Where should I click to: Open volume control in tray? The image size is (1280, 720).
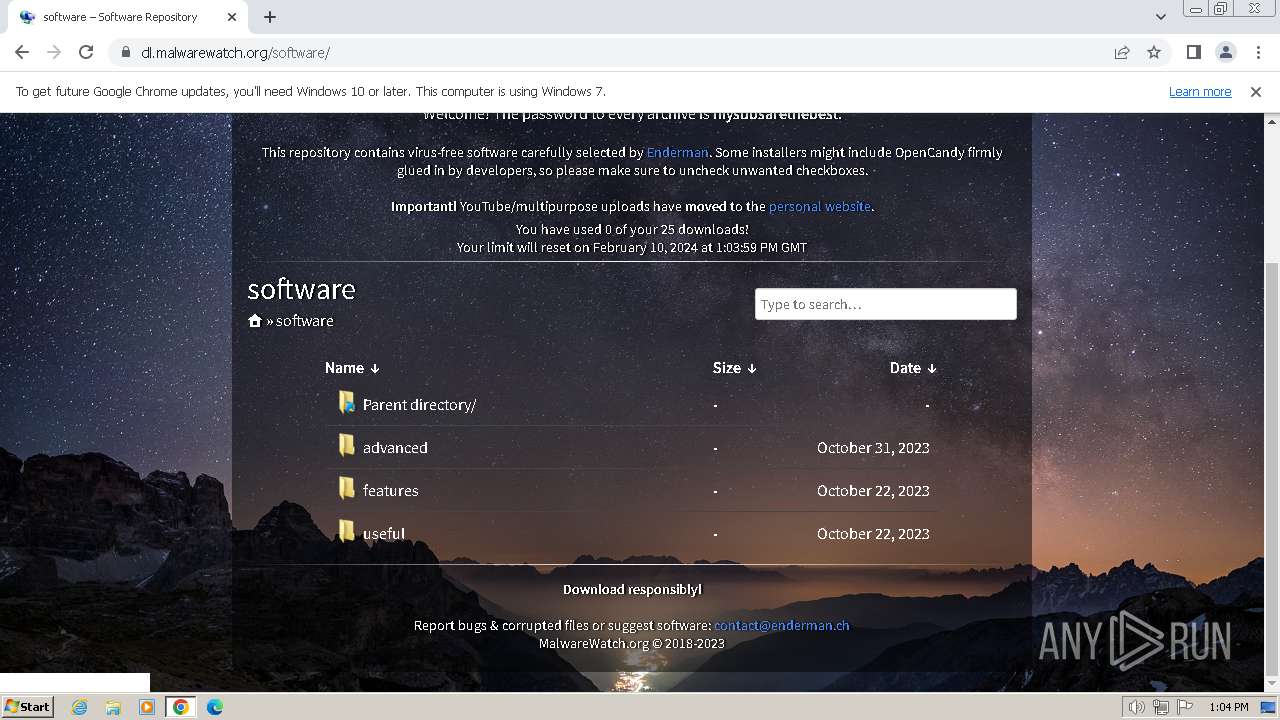(x=1137, y=707)
